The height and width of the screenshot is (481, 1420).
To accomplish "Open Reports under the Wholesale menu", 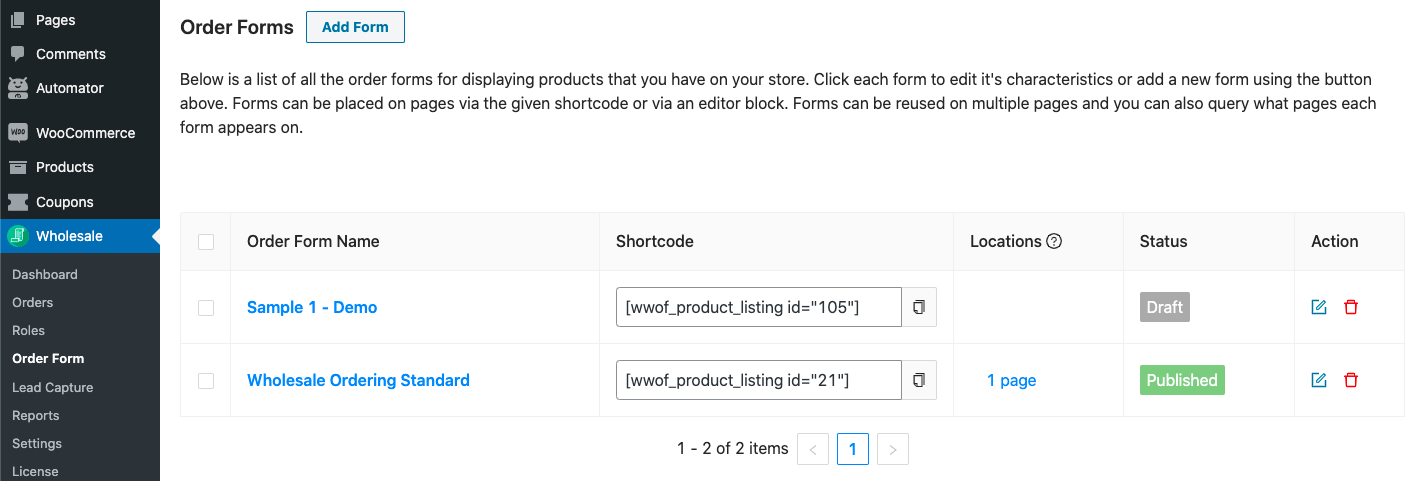I will [x=36, y=415].
